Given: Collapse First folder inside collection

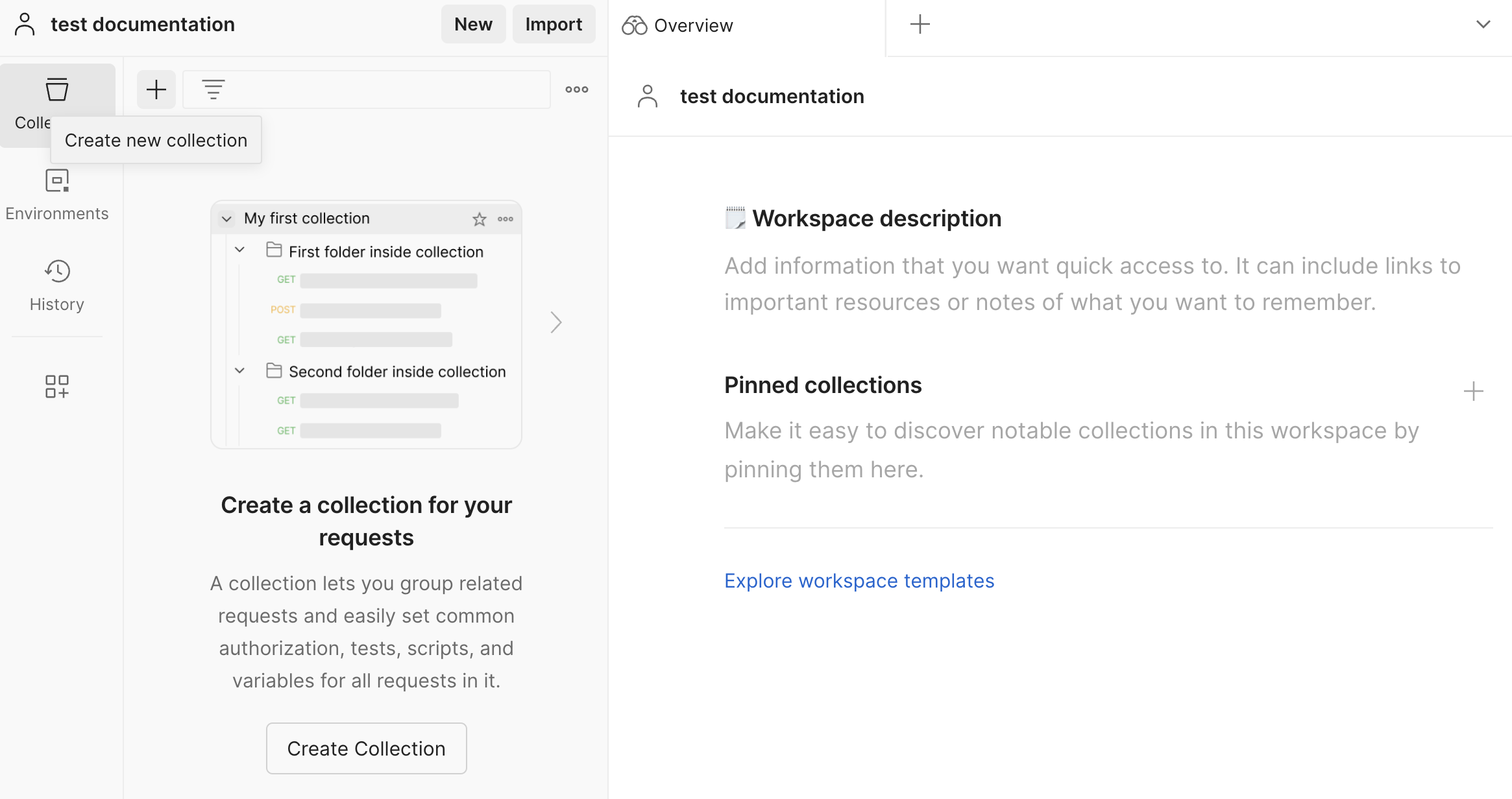Looking at the screenshot, I should pos(239,250).
